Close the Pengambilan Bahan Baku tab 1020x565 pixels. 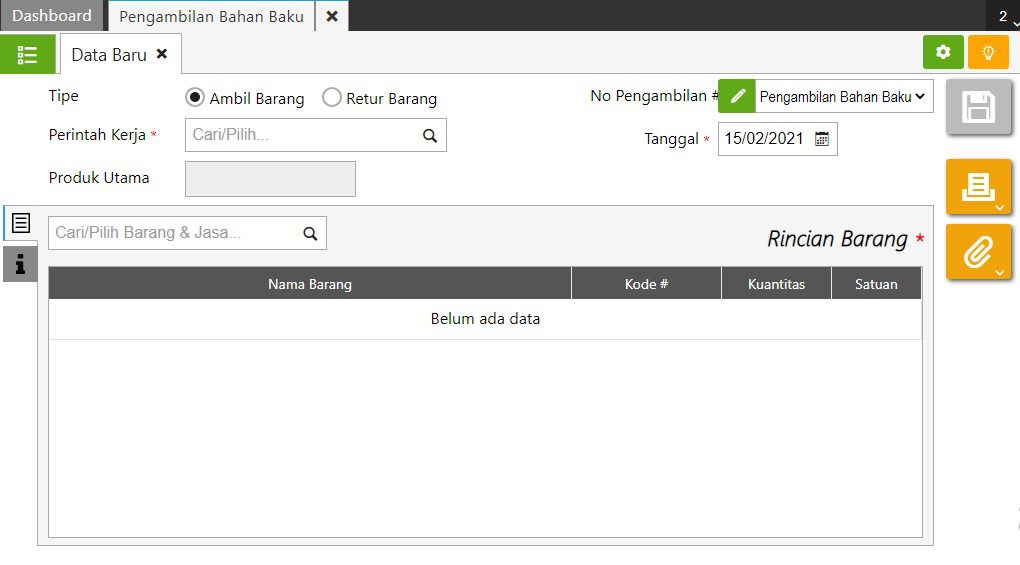(332, 16)
